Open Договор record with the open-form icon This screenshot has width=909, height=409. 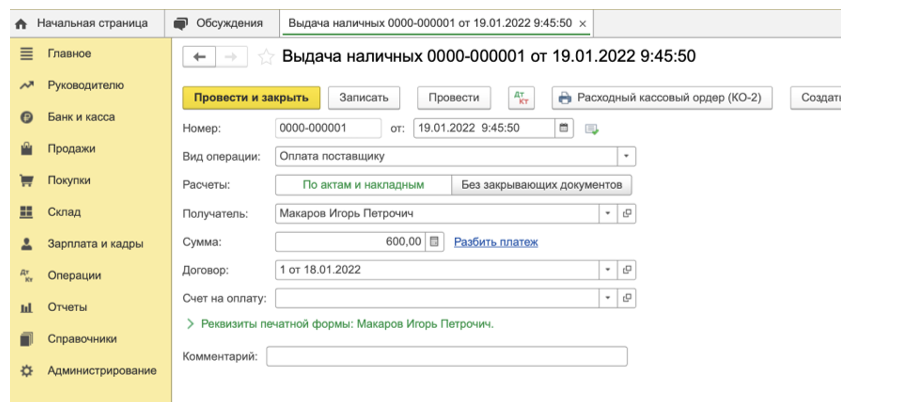pos(627,270)
